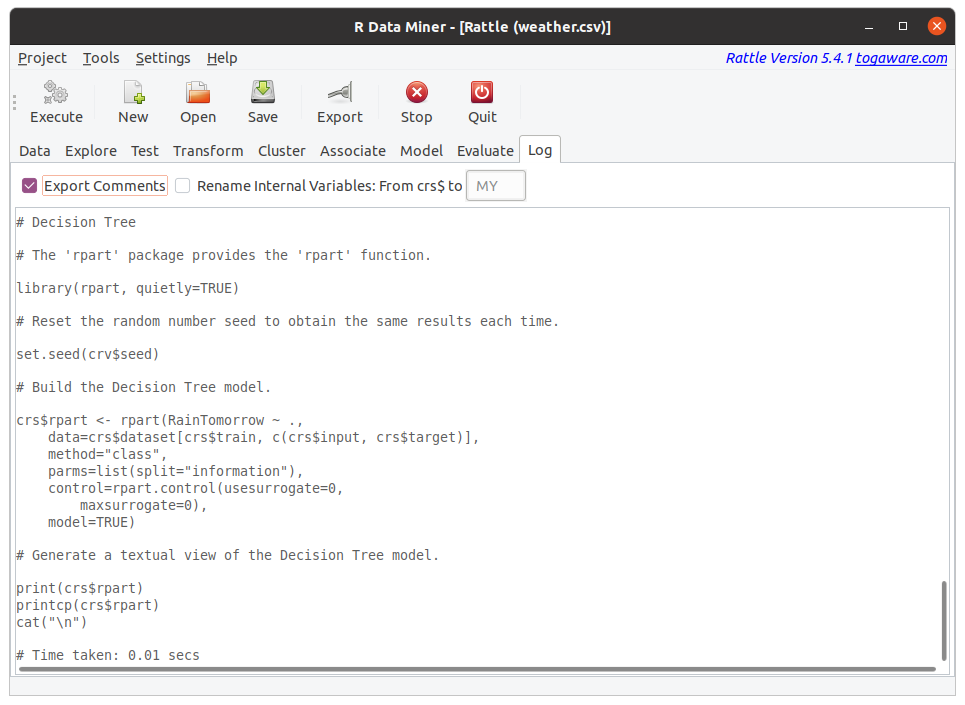Image resolution: width=965 pixels, height=705 pixels.
Task: Switch to the Explore tab
Action: 91,151
